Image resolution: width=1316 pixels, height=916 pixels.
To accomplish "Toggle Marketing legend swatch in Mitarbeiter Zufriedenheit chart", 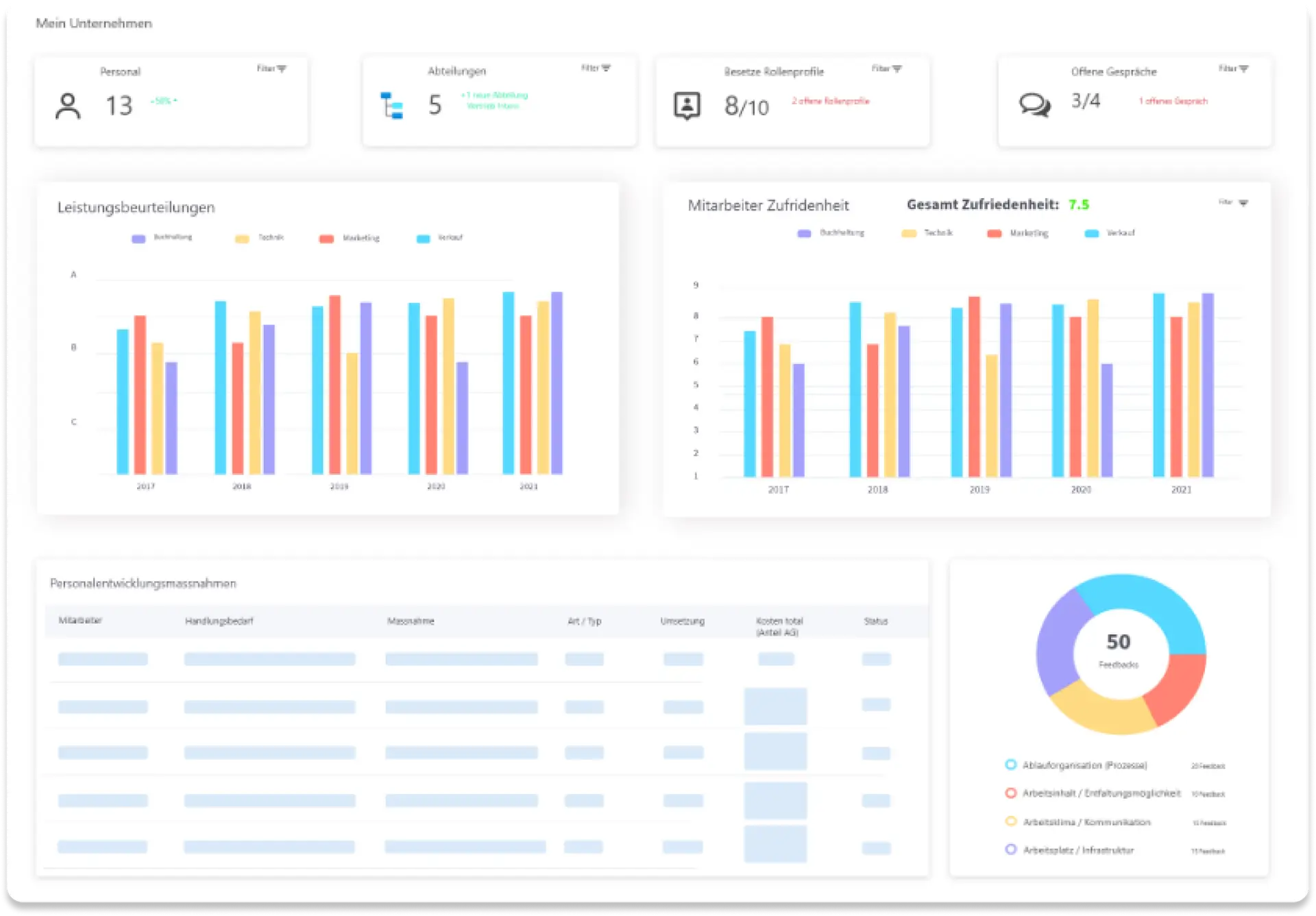I will coord(994,234).
